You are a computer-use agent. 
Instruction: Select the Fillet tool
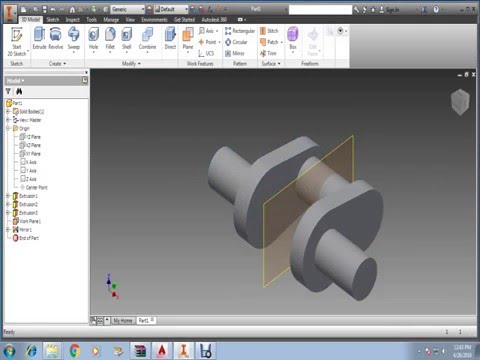(x=110, y=39)
